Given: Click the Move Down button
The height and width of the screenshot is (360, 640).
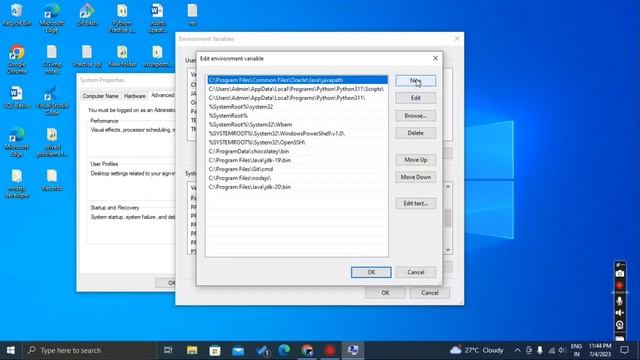Looking at the screenshot, I should click(416, 177).
